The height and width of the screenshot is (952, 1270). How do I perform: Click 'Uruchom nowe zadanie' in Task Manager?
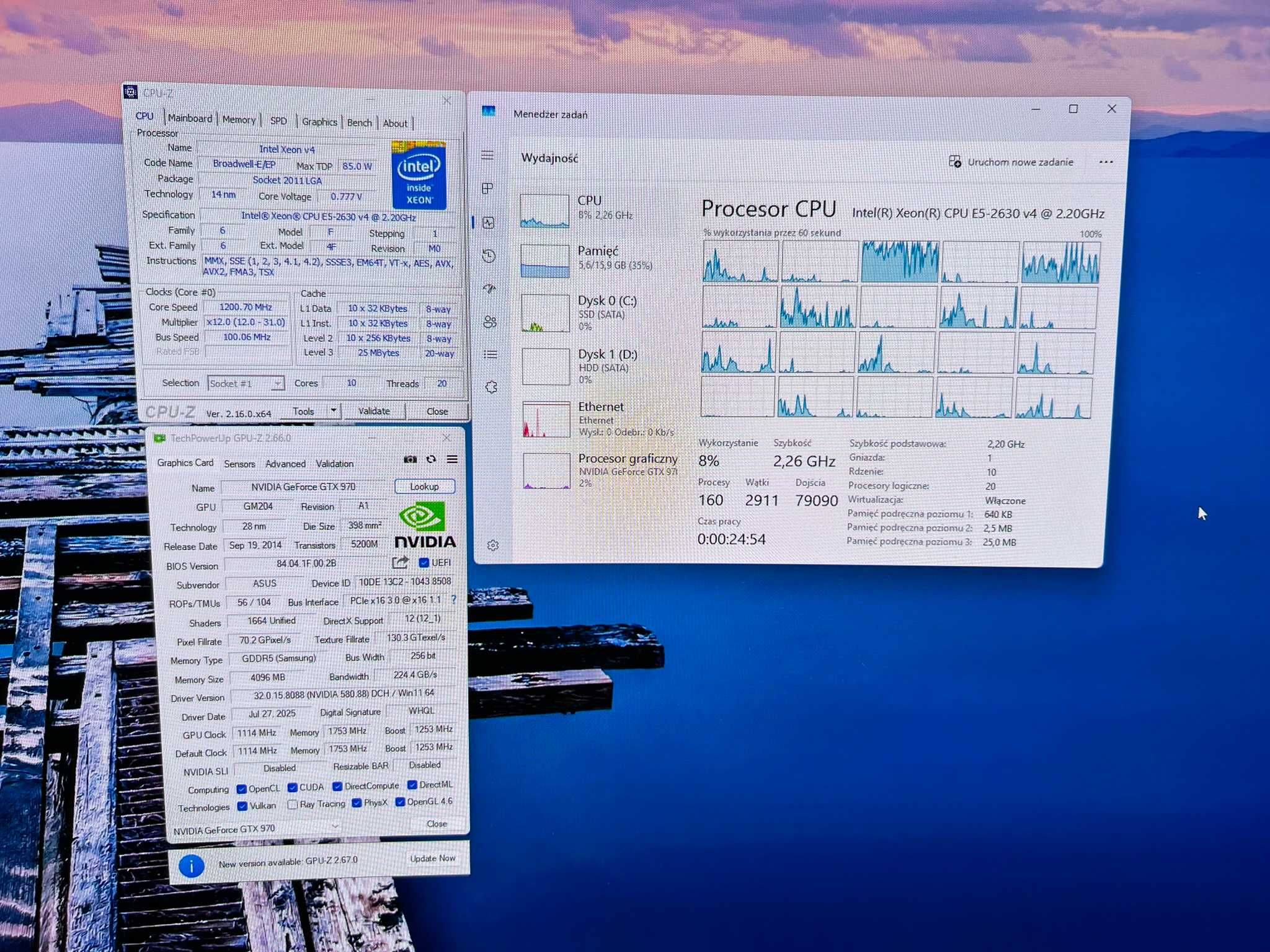pyautogui.click(x=1020, y=162)
